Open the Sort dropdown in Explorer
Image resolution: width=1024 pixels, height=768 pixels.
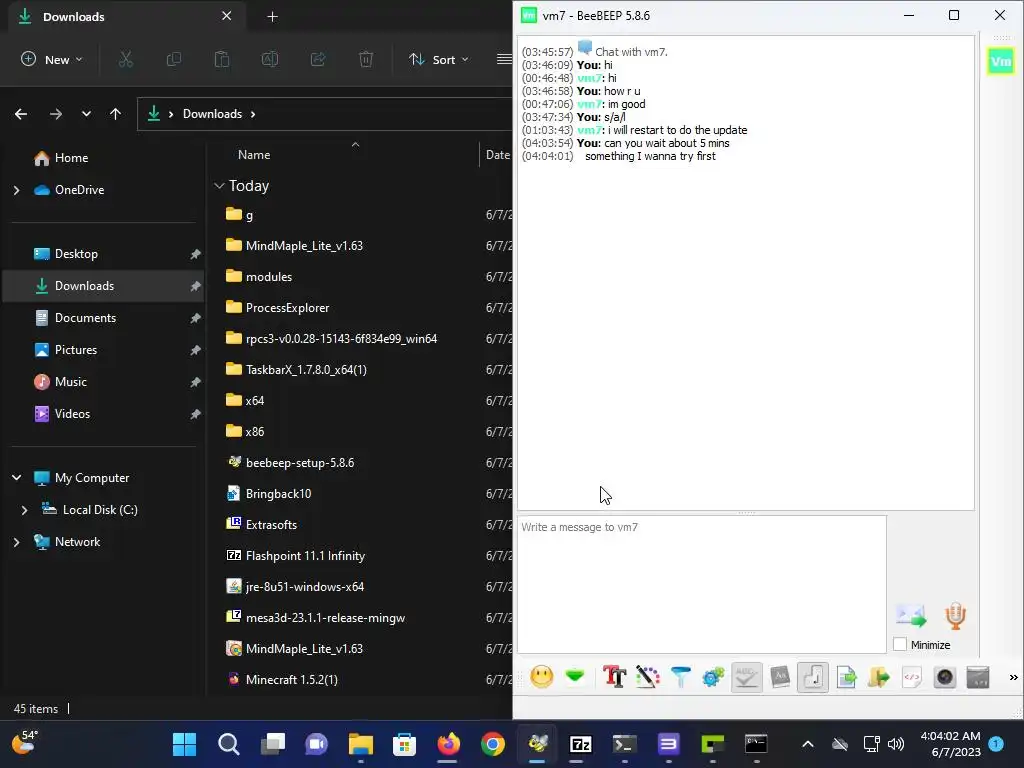(x=439, y=59)
